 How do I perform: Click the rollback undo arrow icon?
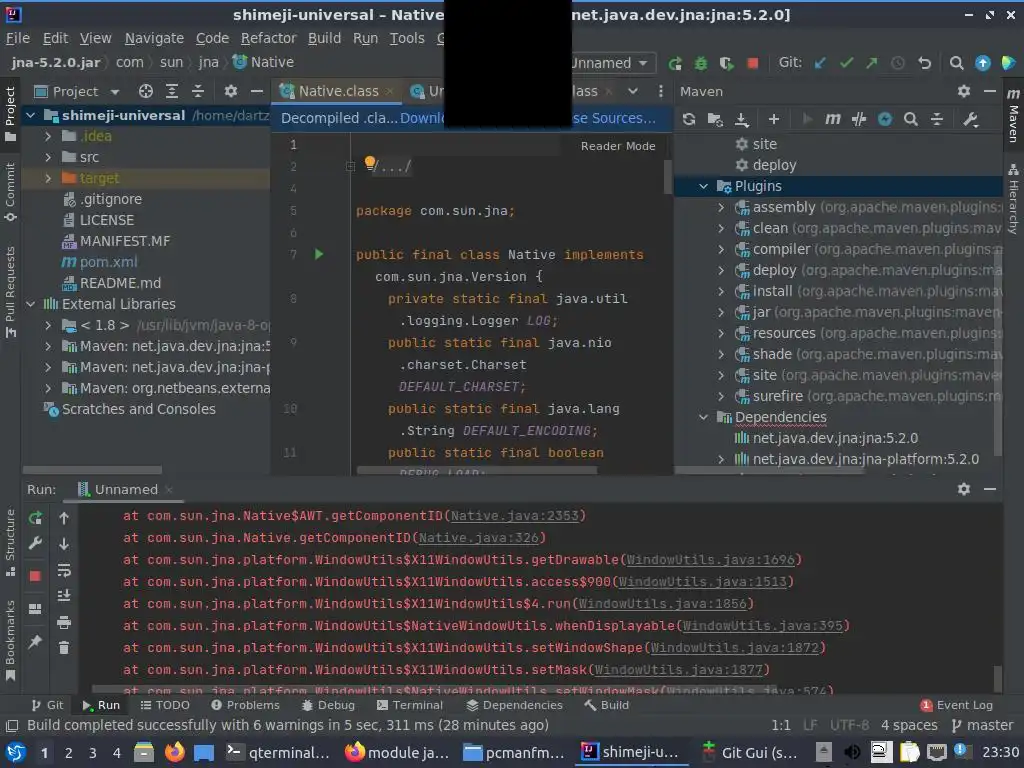click(924, 63)
